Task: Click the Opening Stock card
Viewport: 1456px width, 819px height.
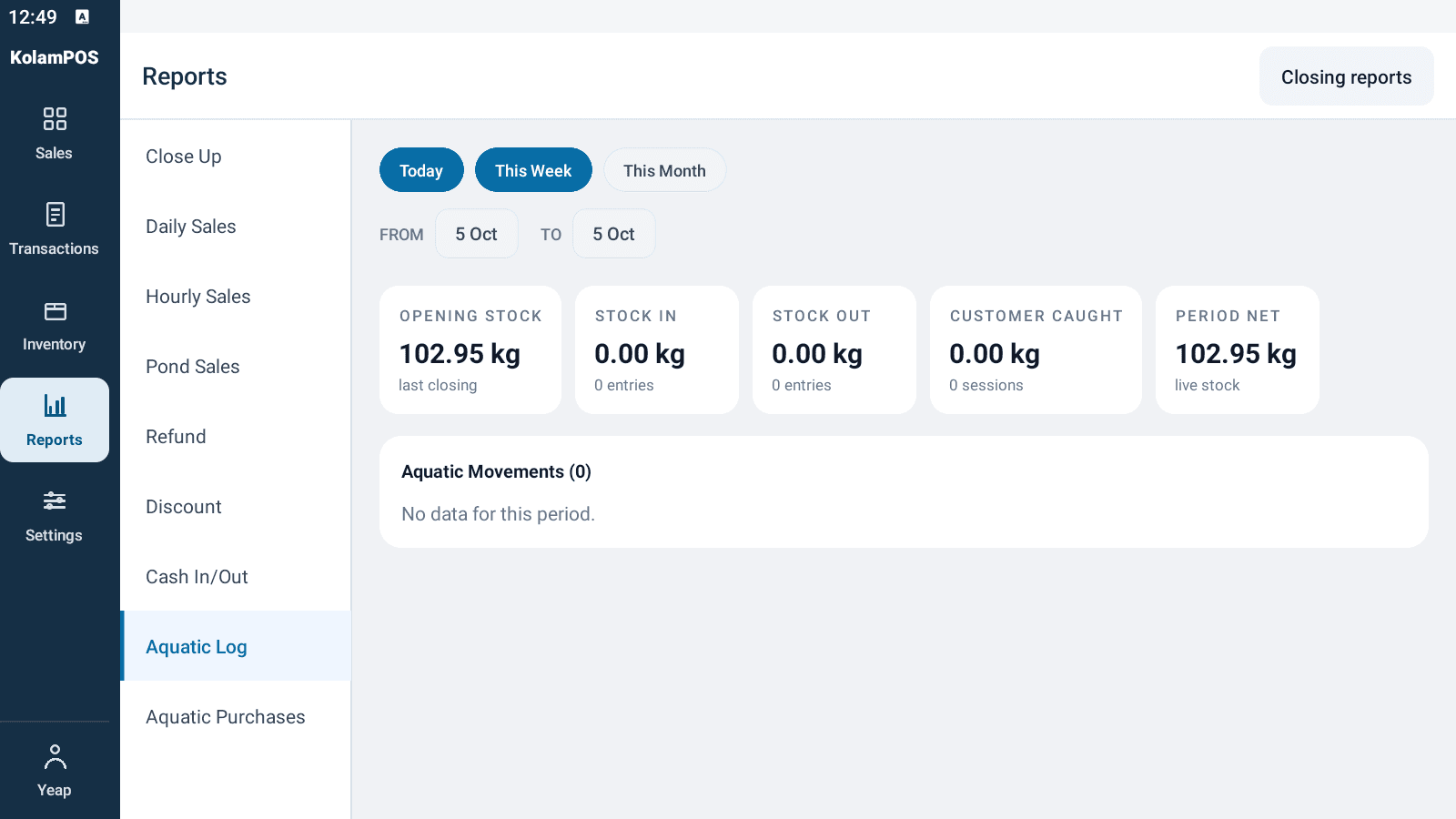Action: tap(470, 349)
